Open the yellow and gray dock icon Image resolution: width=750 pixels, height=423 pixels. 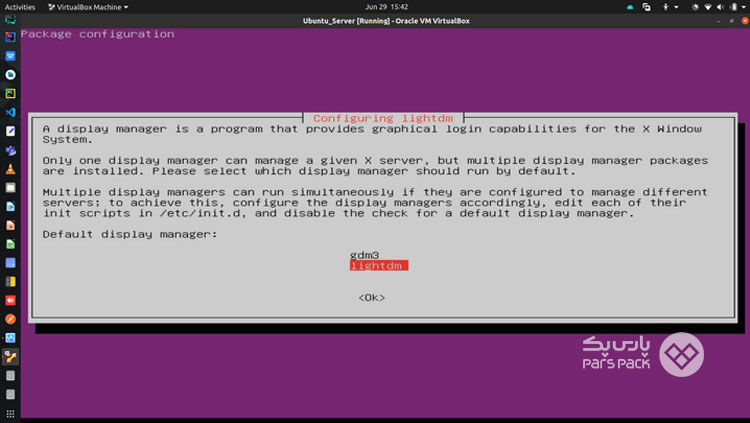(x=10, y=281)
